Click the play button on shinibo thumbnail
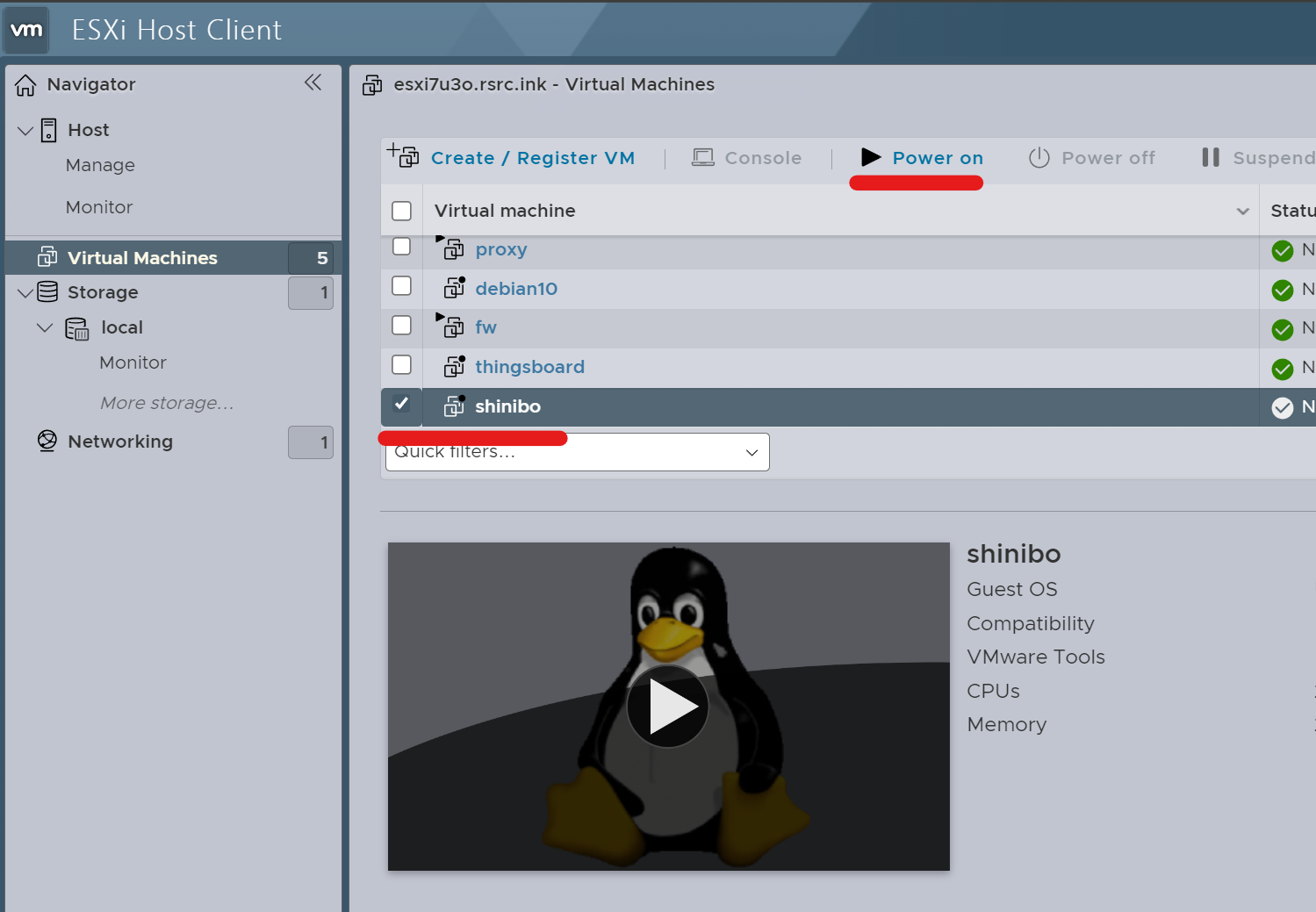Image resolution: width=1316 pixels, height=912 pixels. point(668,707)
